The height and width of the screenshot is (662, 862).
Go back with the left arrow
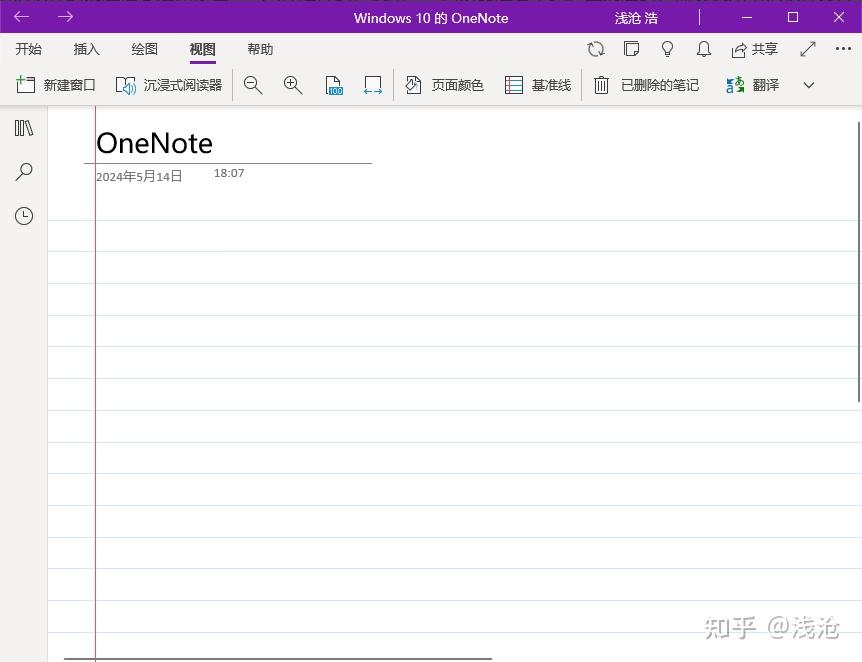pos(21,17)
